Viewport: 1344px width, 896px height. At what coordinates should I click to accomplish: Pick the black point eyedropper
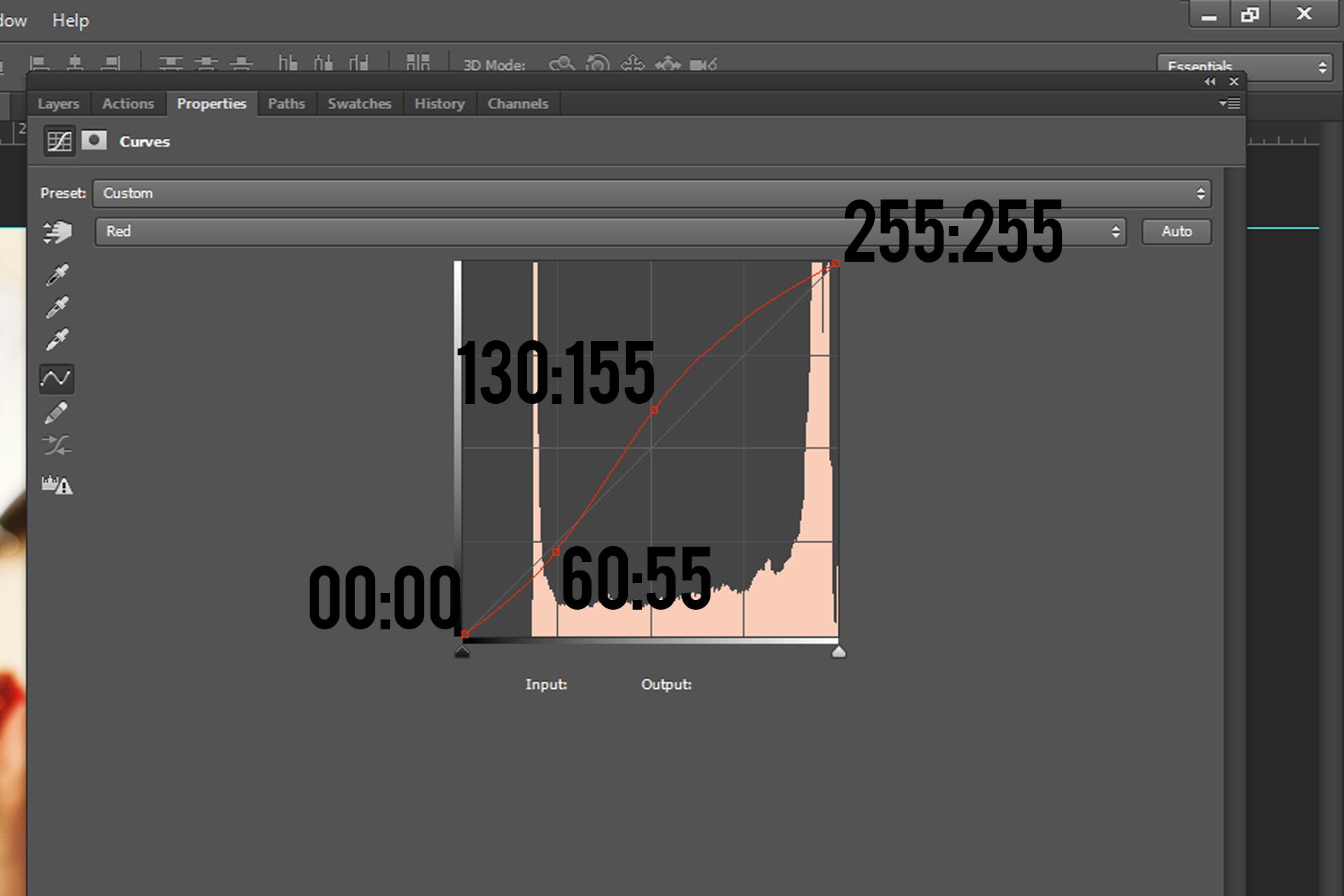pos(57,275)
